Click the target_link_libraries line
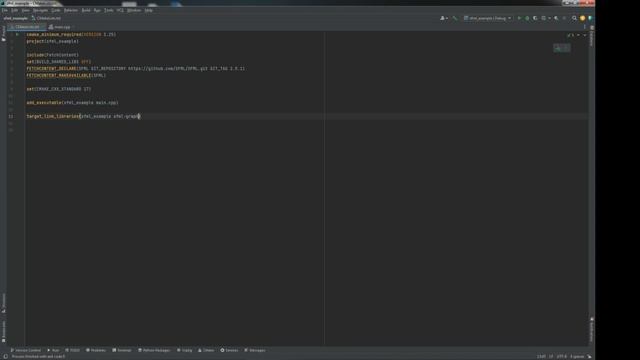The width and height of the screenshot is (640, 360). pyautogui.click(x=83, y=116)
